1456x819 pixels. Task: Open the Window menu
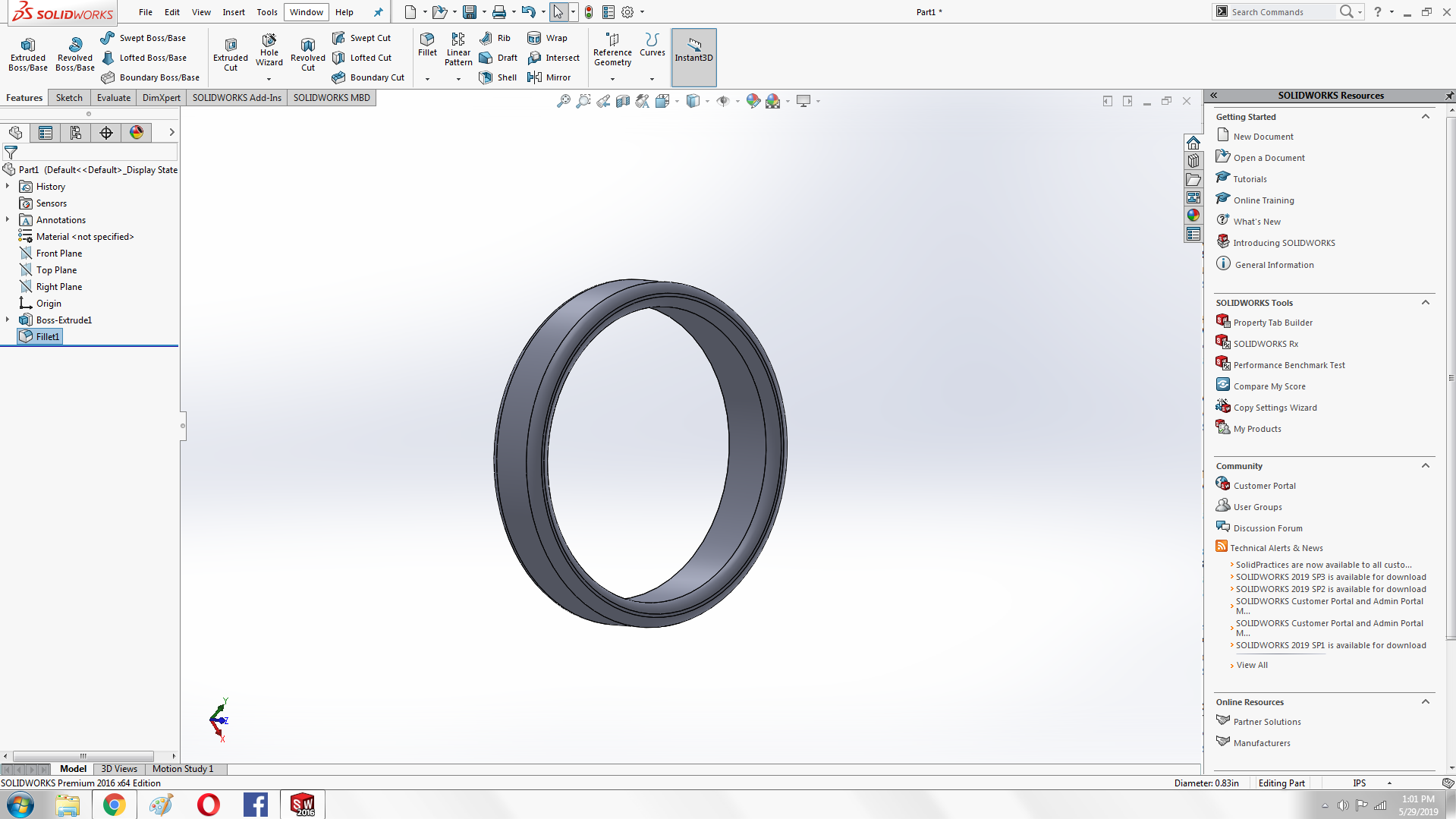click(x=307, y=12)
